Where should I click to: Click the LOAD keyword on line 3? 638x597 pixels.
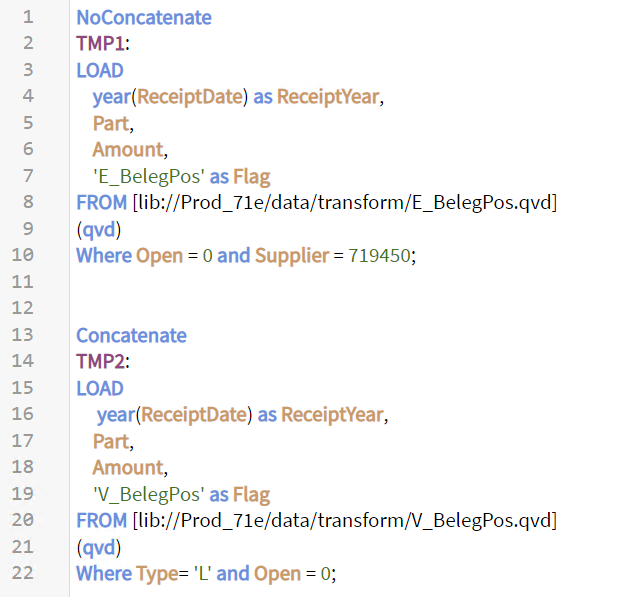pyautogui.click(x=100, y=70)
